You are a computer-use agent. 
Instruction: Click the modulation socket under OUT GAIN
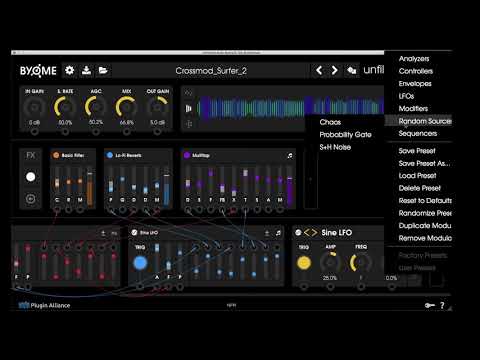(157, 132)
